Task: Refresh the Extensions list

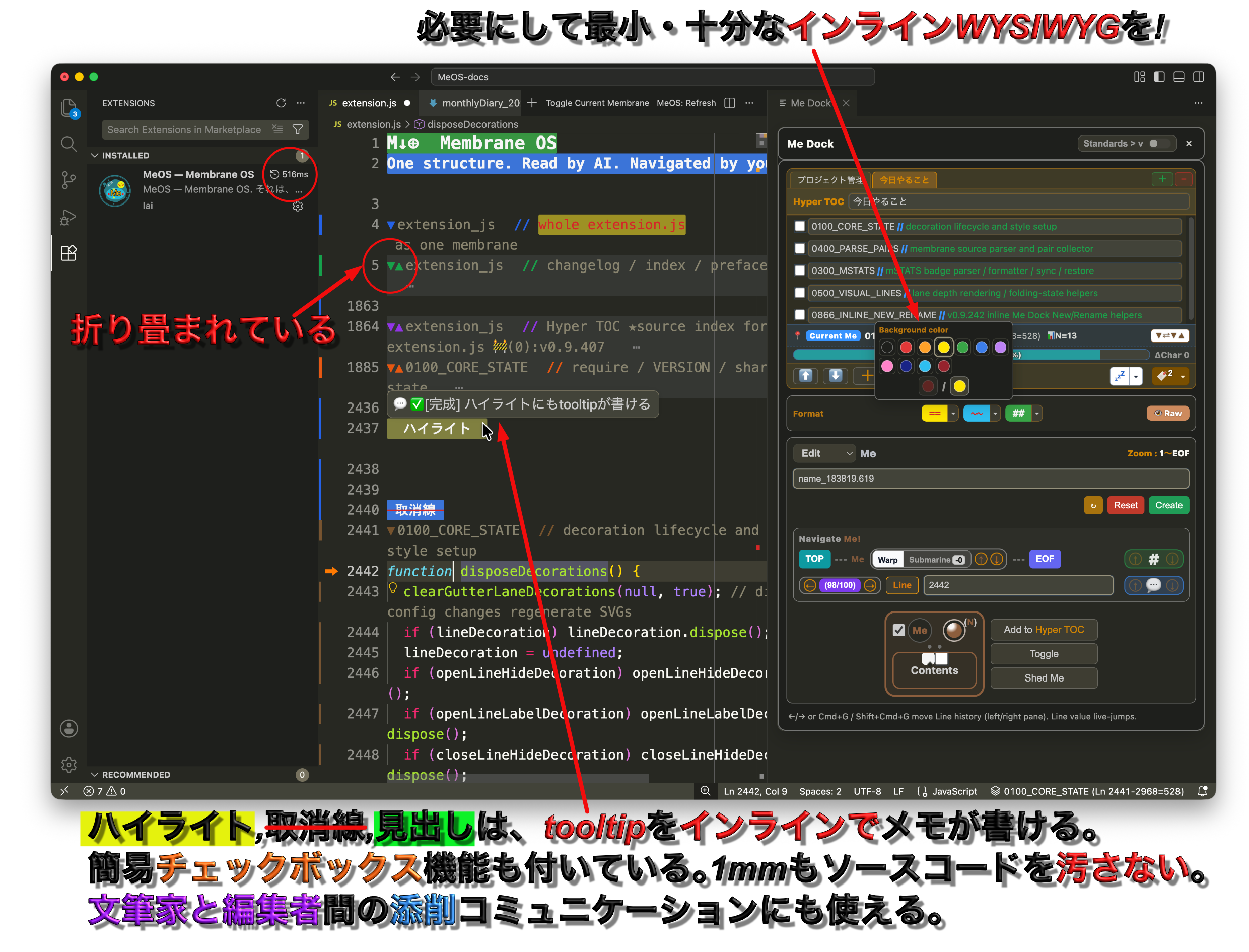Action: (281, 103)
